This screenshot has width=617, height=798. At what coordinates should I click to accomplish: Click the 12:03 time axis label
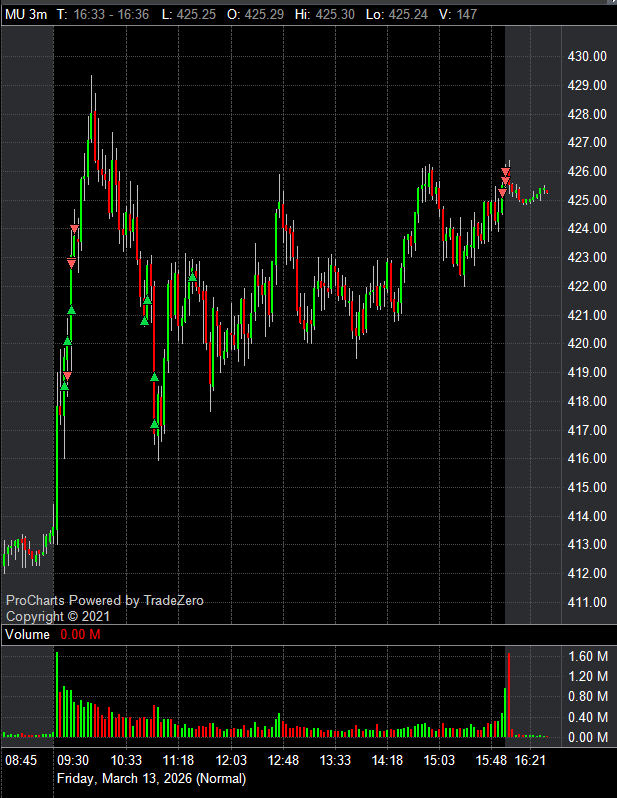[231, 760]
